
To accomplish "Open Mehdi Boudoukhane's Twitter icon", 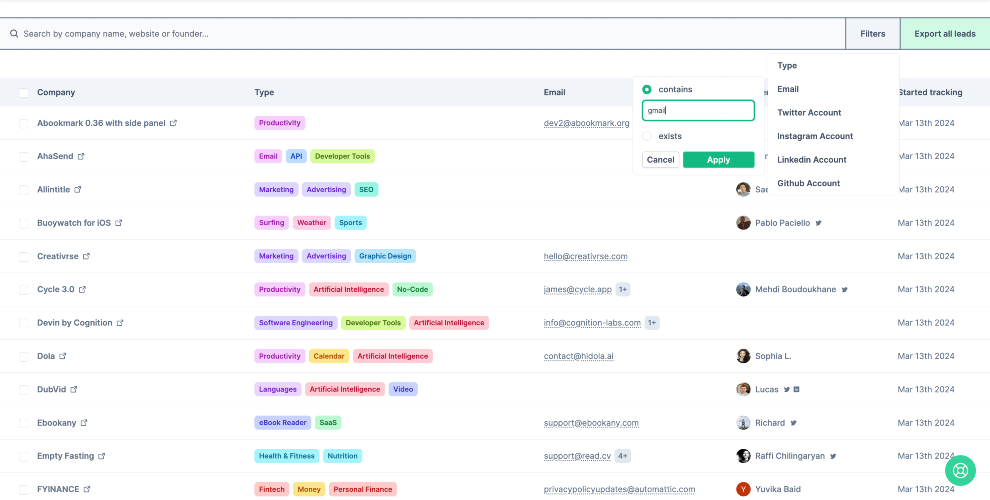I will 844,290.
